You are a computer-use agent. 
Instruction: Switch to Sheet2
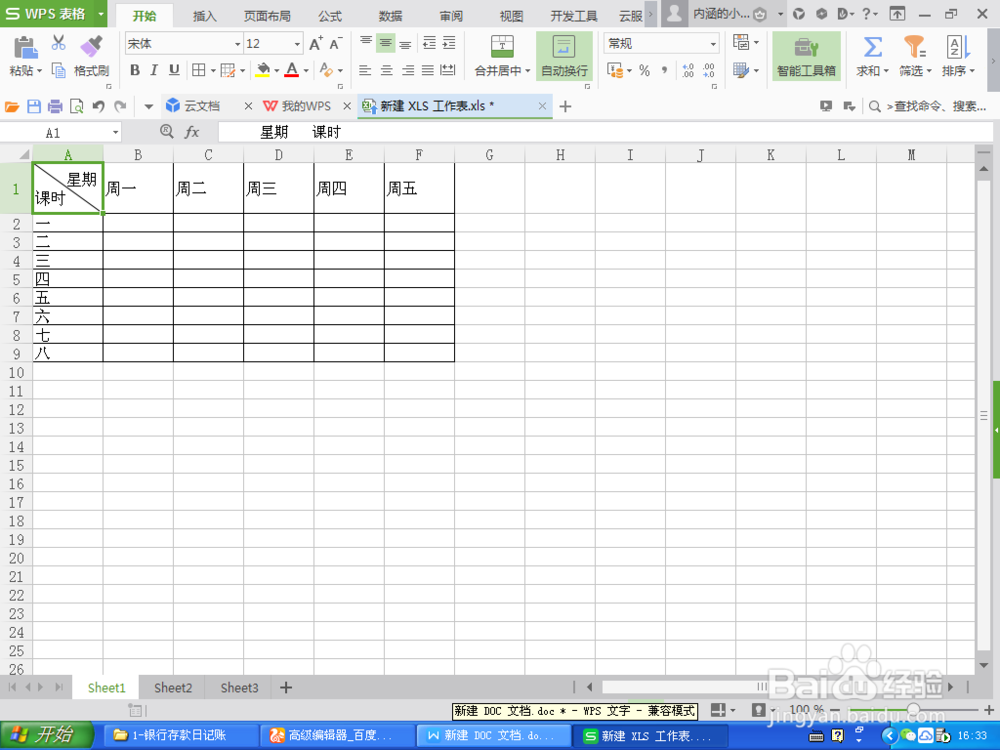tap(173, 688)
